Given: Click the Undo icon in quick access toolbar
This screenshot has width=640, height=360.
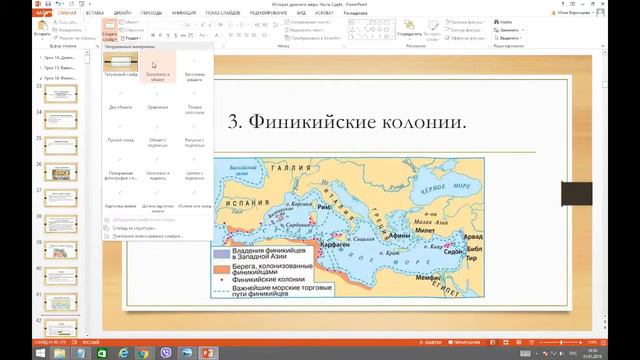Looking at the screenshot, I should [59, 4].
